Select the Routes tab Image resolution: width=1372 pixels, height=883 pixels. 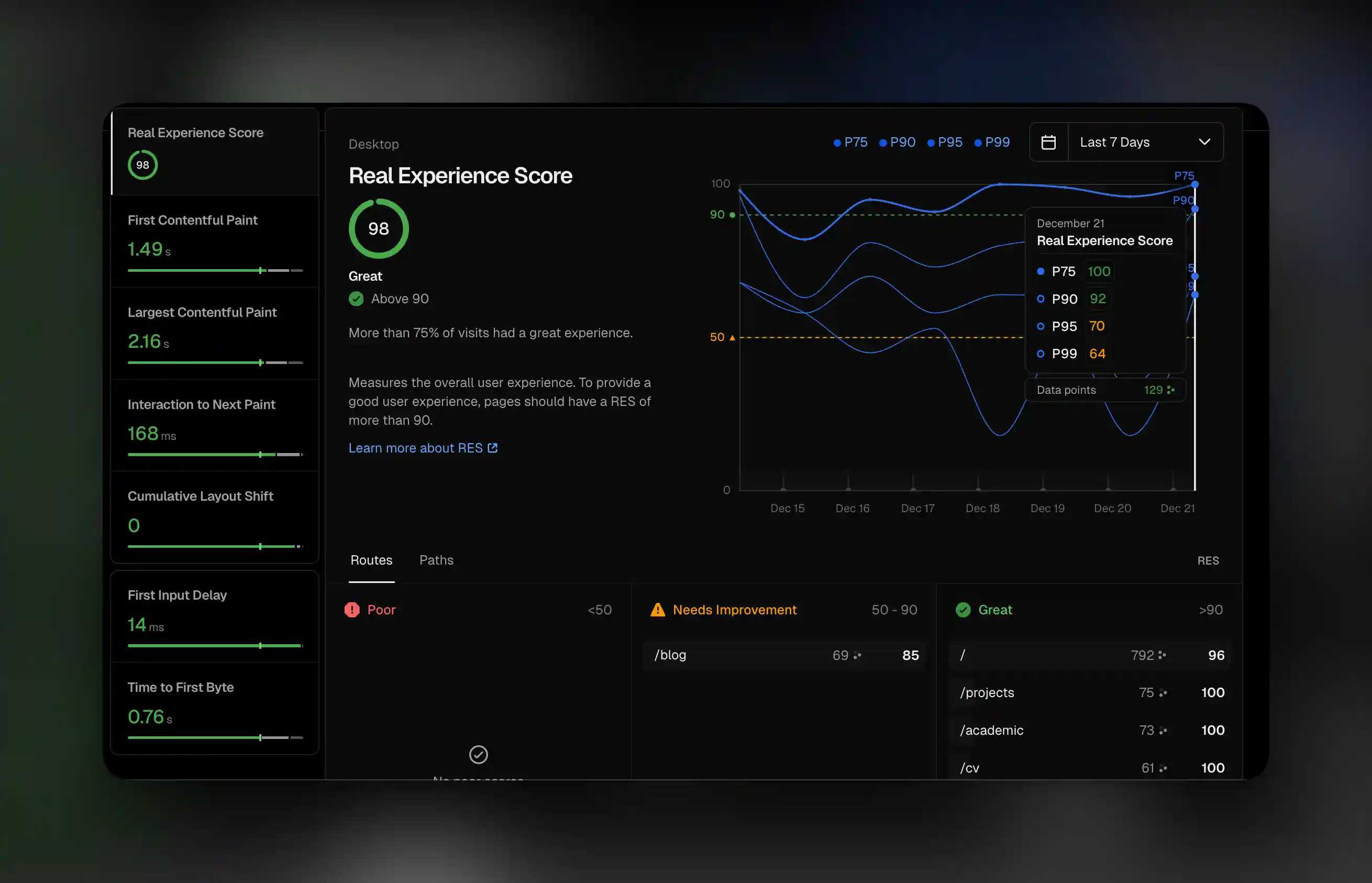pos(371,560)
